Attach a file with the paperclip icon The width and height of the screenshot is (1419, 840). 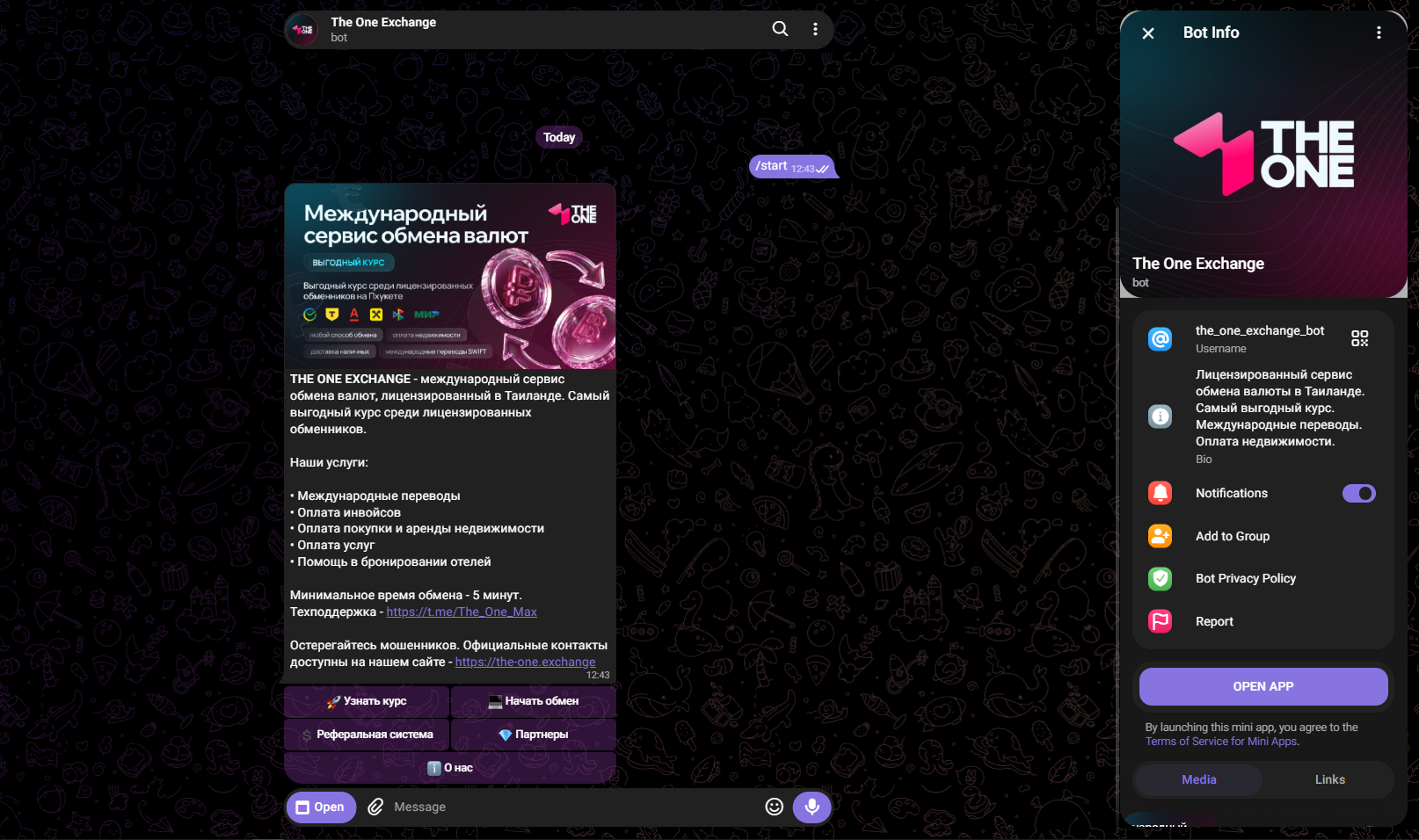pos(375,807)
